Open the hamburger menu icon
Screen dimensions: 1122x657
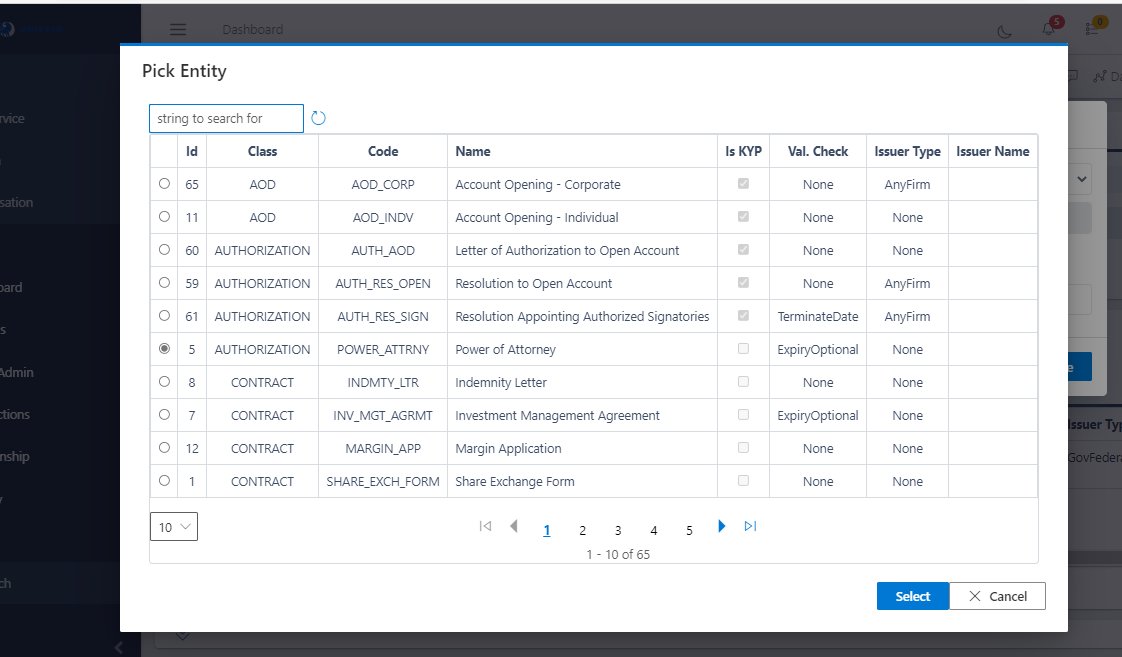[x=178, y=30]
